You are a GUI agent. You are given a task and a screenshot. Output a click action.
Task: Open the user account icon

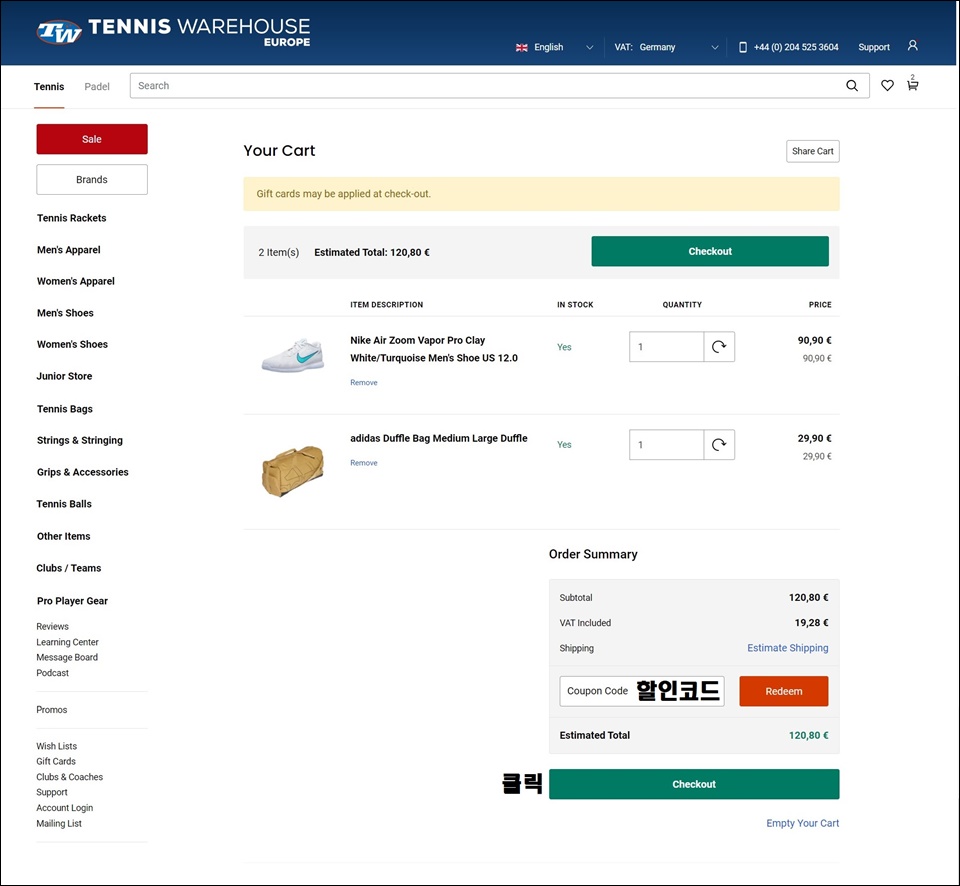tap(912, 46)
